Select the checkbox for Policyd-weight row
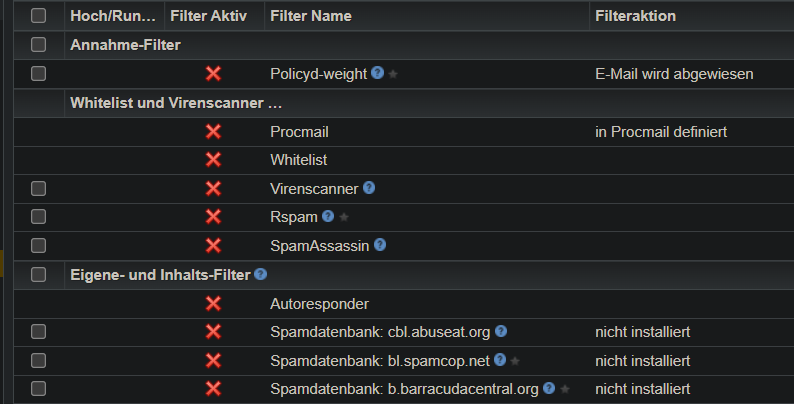Screen dimensions: 794x404 coord(39,73)
